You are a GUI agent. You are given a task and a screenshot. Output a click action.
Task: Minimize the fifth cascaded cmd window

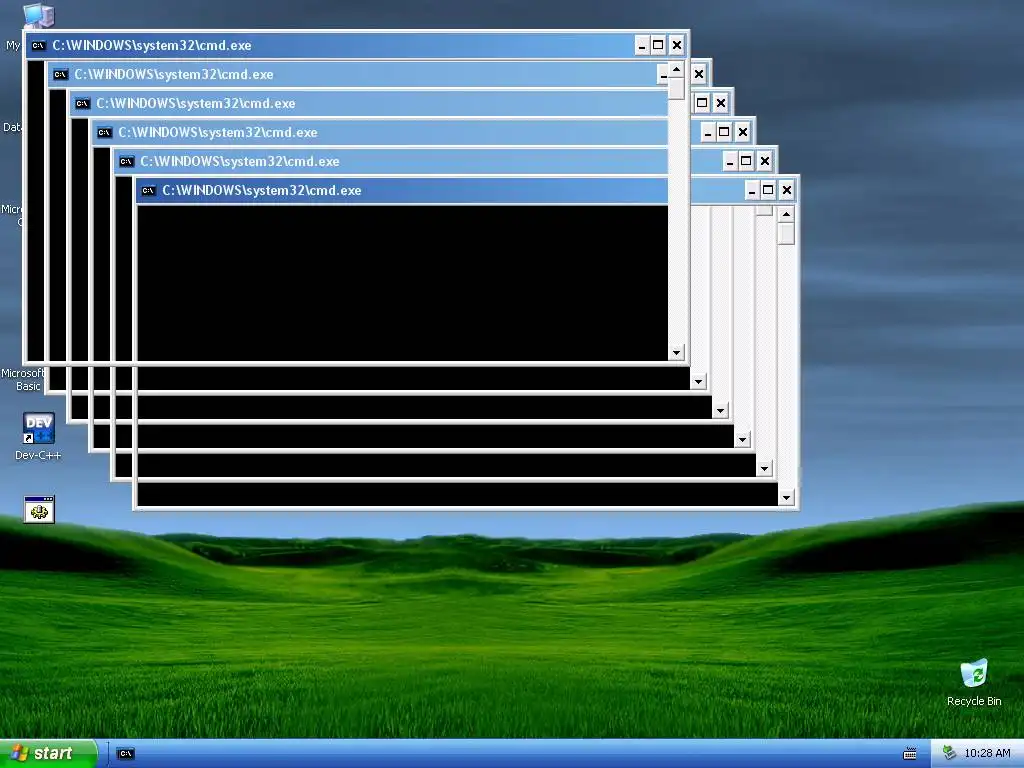click(x=730, y=161)
